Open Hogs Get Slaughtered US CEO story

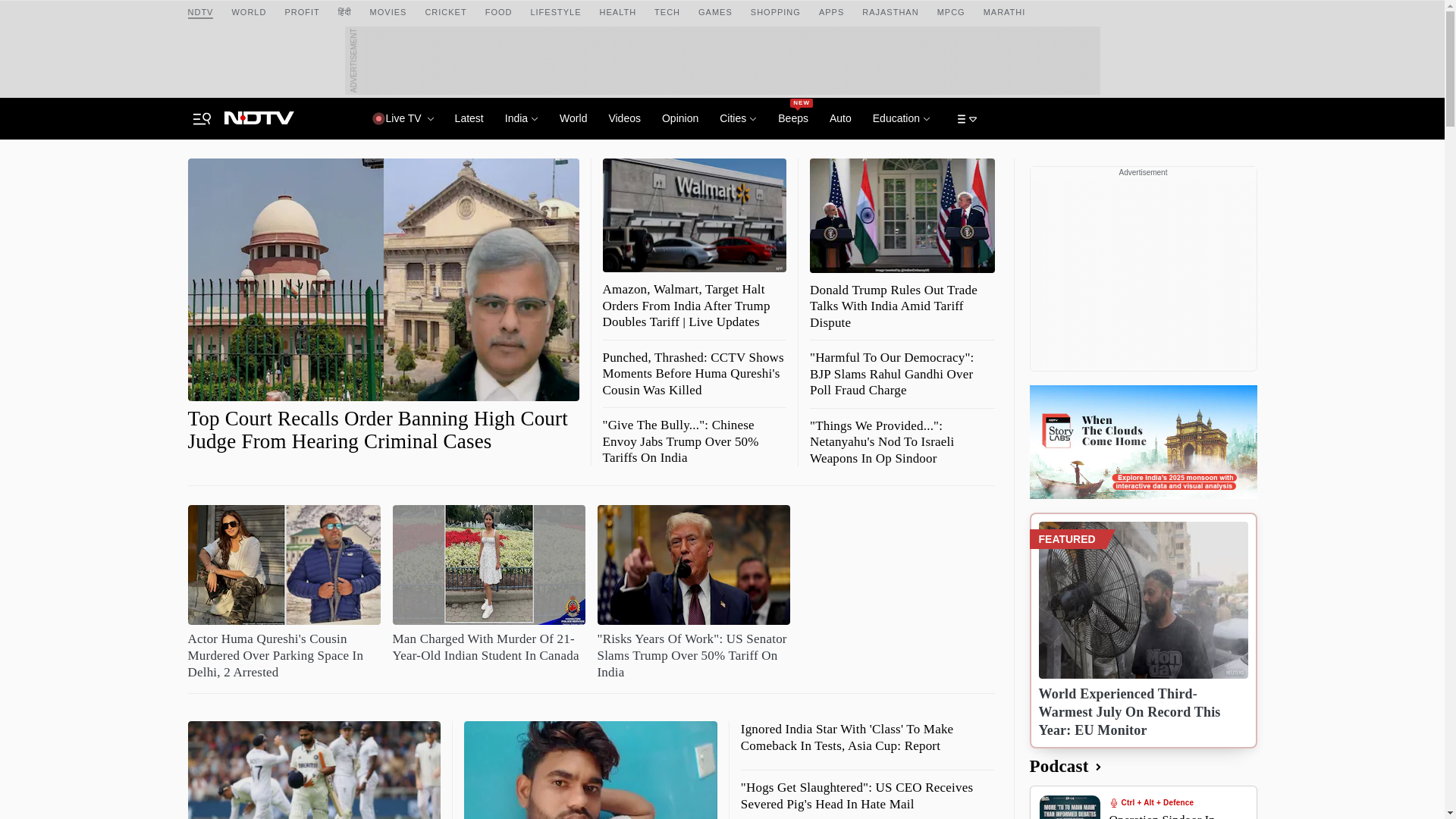[857, 796]
